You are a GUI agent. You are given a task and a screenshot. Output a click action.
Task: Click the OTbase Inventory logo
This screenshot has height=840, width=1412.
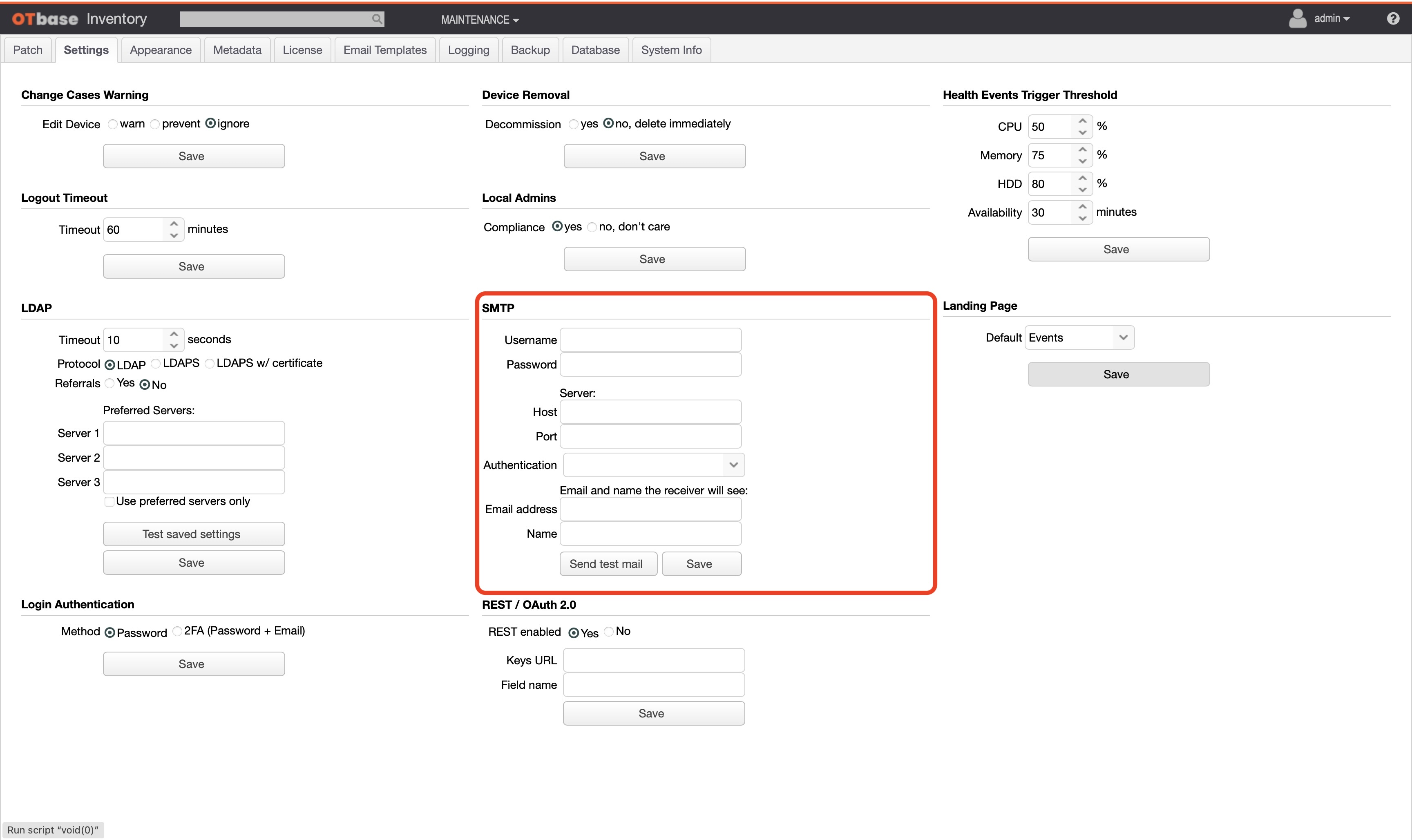coord(79,19)
